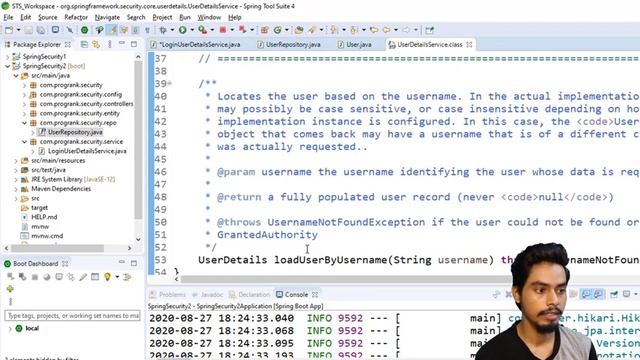This screenshot has width=640, height=360.
Task: Click the New file toolbar icon
Action: [9, 30]
